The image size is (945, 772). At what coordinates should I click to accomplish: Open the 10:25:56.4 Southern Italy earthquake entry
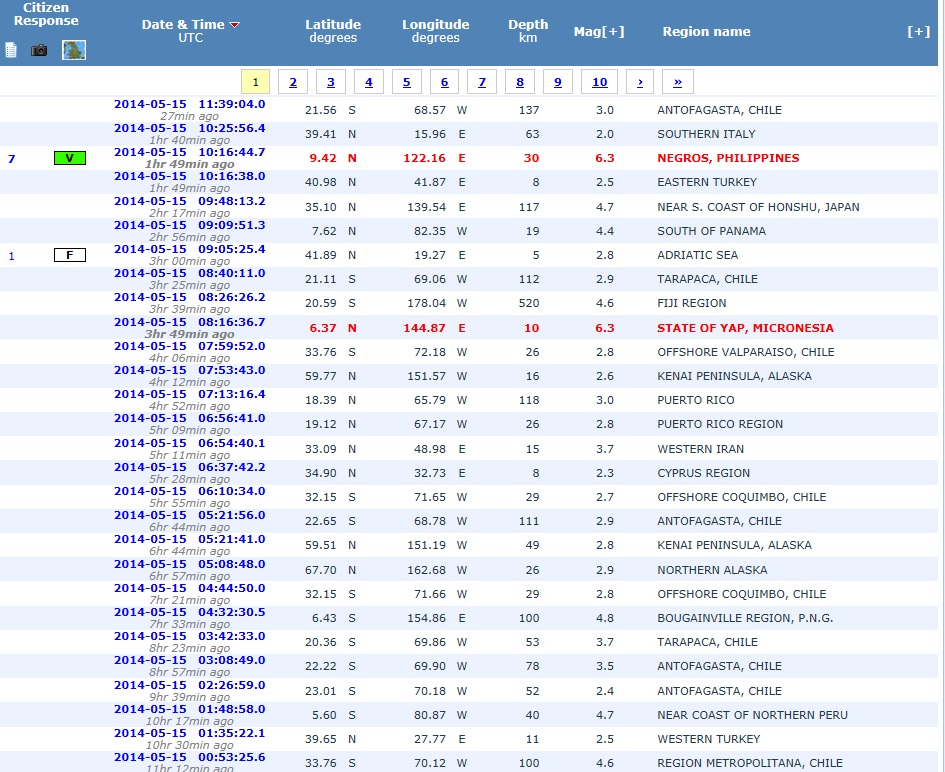190,128
